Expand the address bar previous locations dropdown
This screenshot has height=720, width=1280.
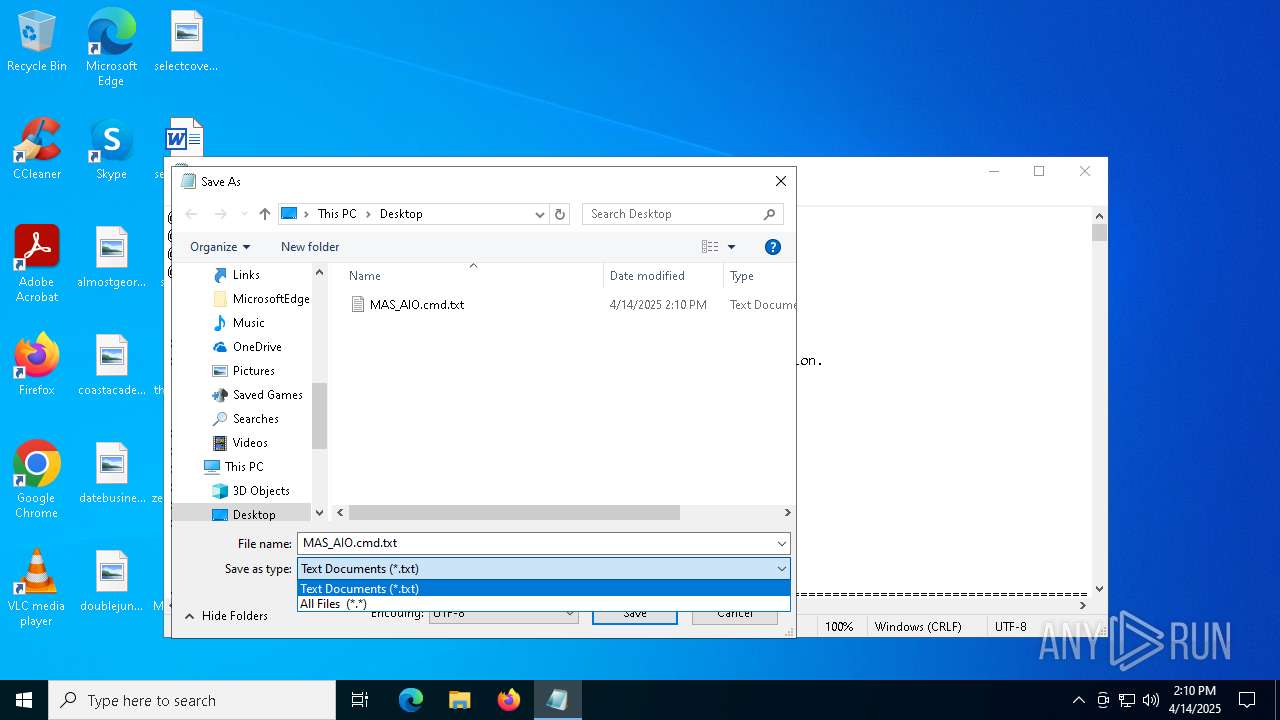(x=540, y=214)
